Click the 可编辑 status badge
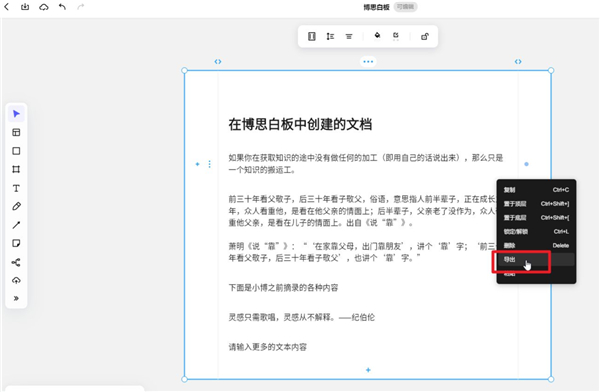This screenshot has height=392, width=600. click(405, 7)
